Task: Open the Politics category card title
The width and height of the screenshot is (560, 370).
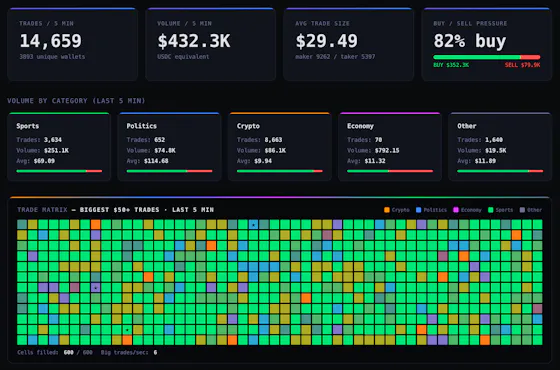Action: coord(141,126)
